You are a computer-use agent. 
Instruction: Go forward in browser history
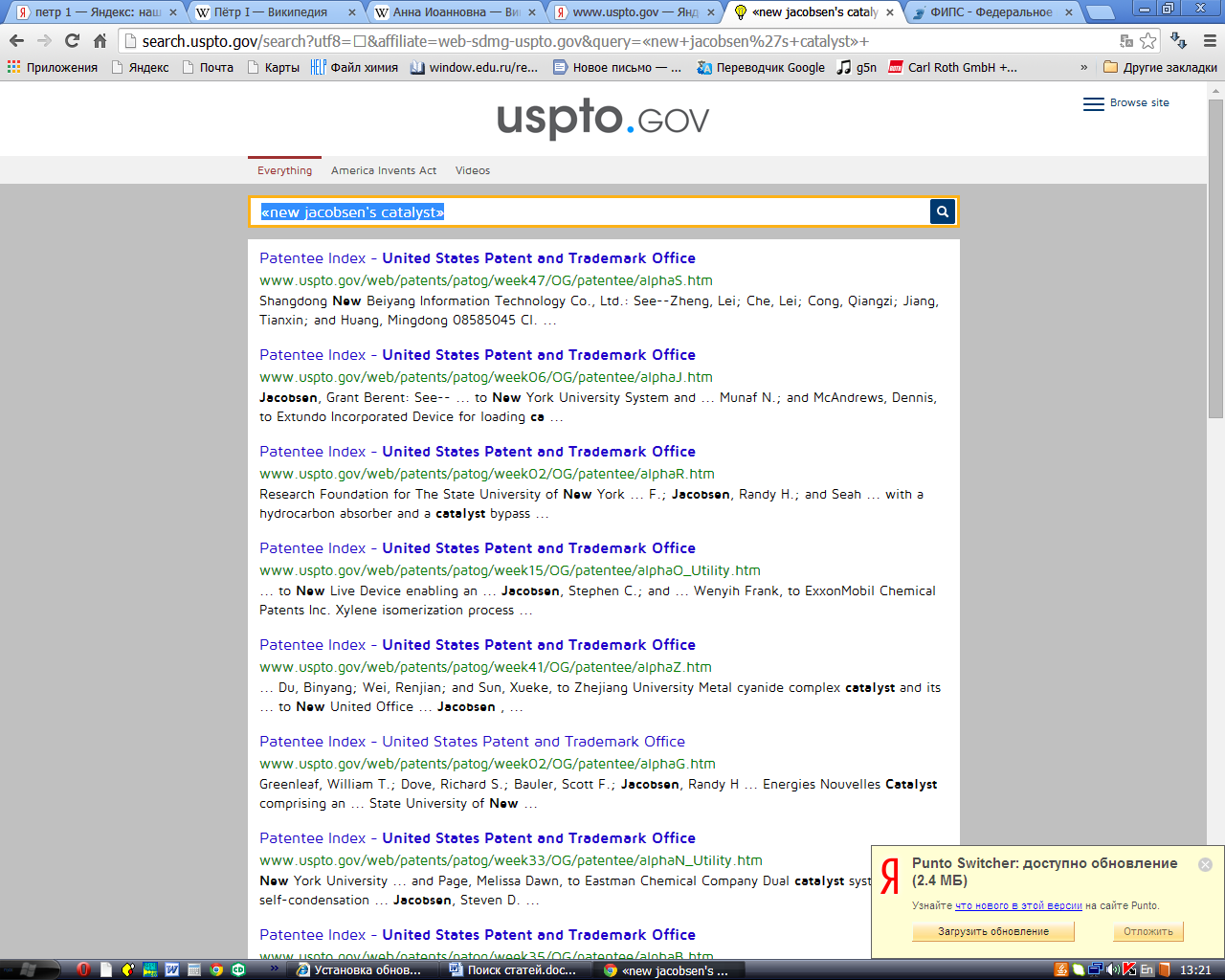[x=44, y=41]
